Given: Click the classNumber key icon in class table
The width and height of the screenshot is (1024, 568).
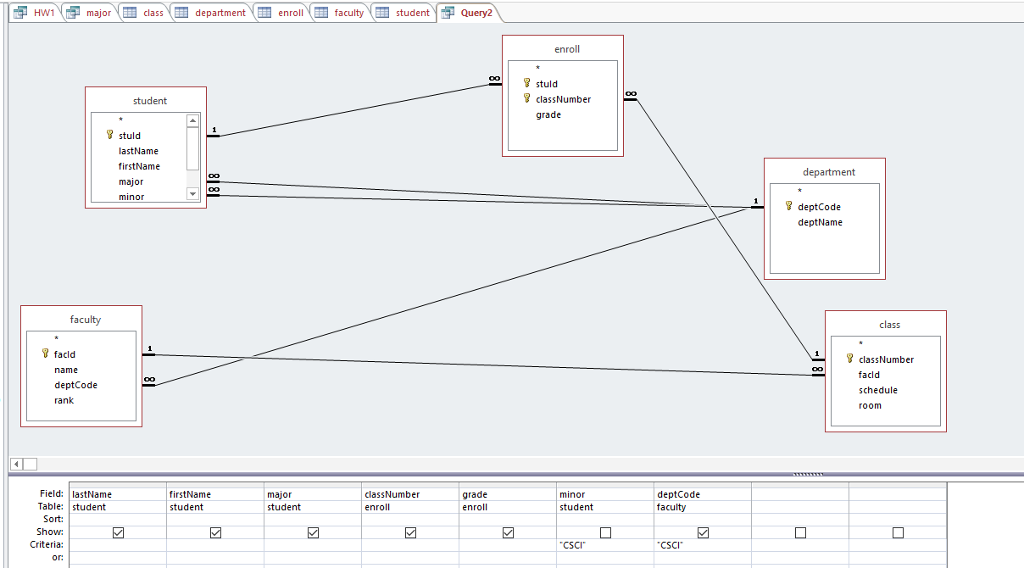Looking at the screenshot, I should pos(850,358).
